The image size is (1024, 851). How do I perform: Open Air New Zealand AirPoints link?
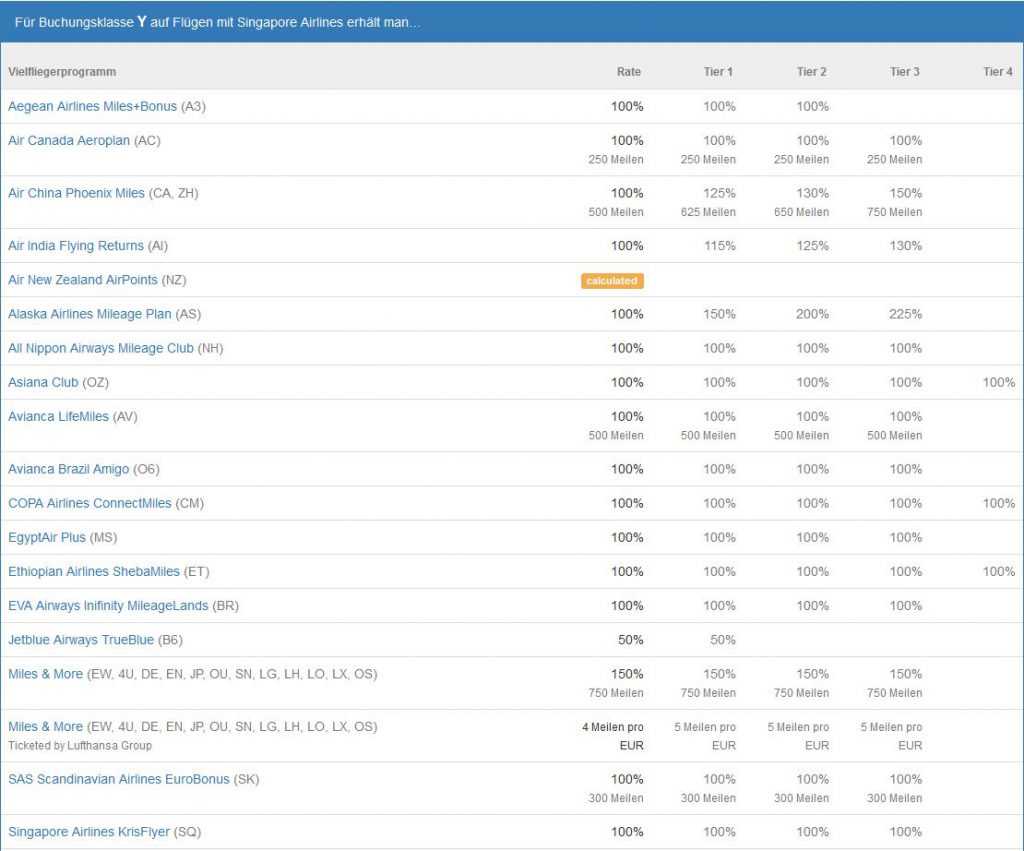[83, 280]
